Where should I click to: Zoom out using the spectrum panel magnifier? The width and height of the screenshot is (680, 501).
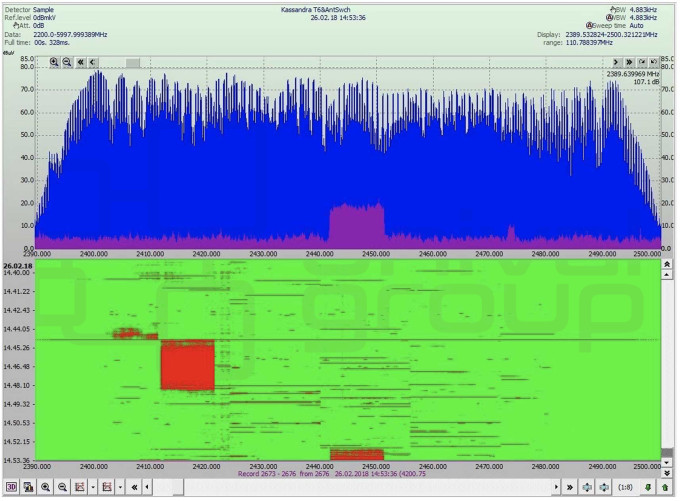tap(67, 62)
